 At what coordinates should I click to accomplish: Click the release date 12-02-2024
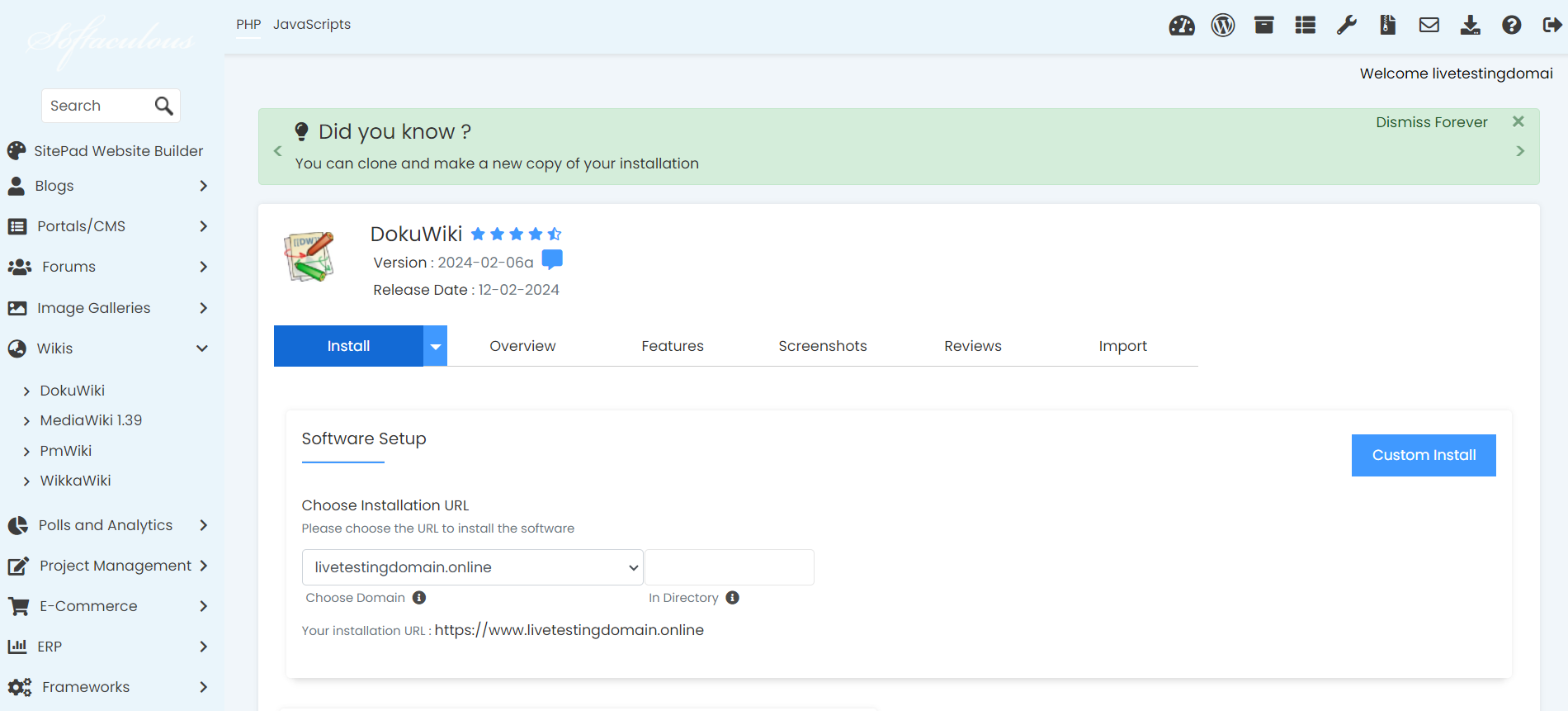click(x=519, y=290)
